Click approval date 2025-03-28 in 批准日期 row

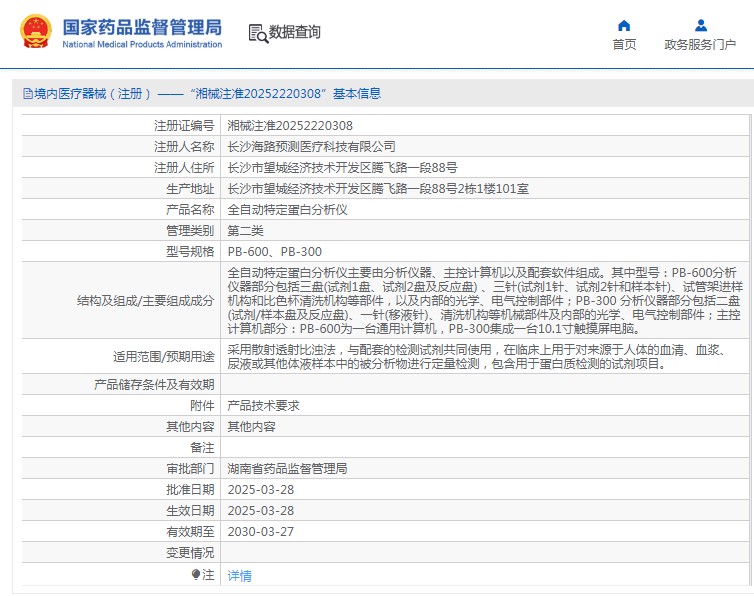pyautogui.click(x=261, y=490)
